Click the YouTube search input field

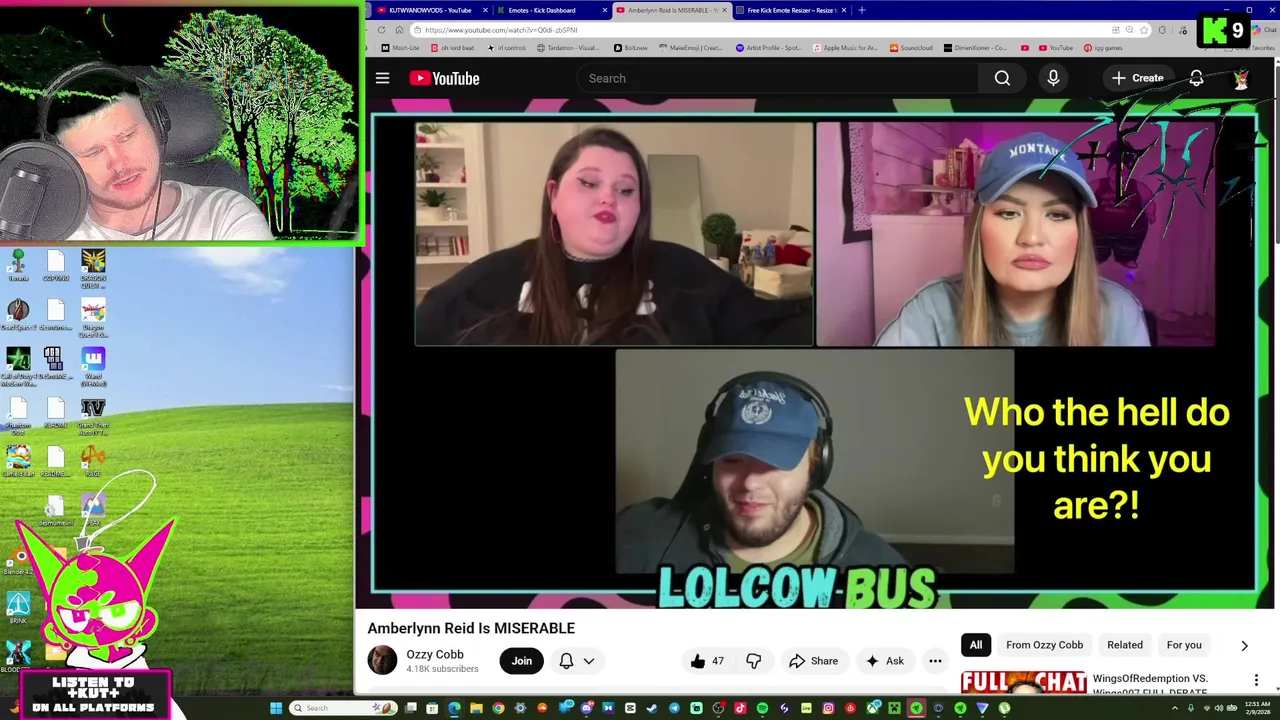[780, 78]
